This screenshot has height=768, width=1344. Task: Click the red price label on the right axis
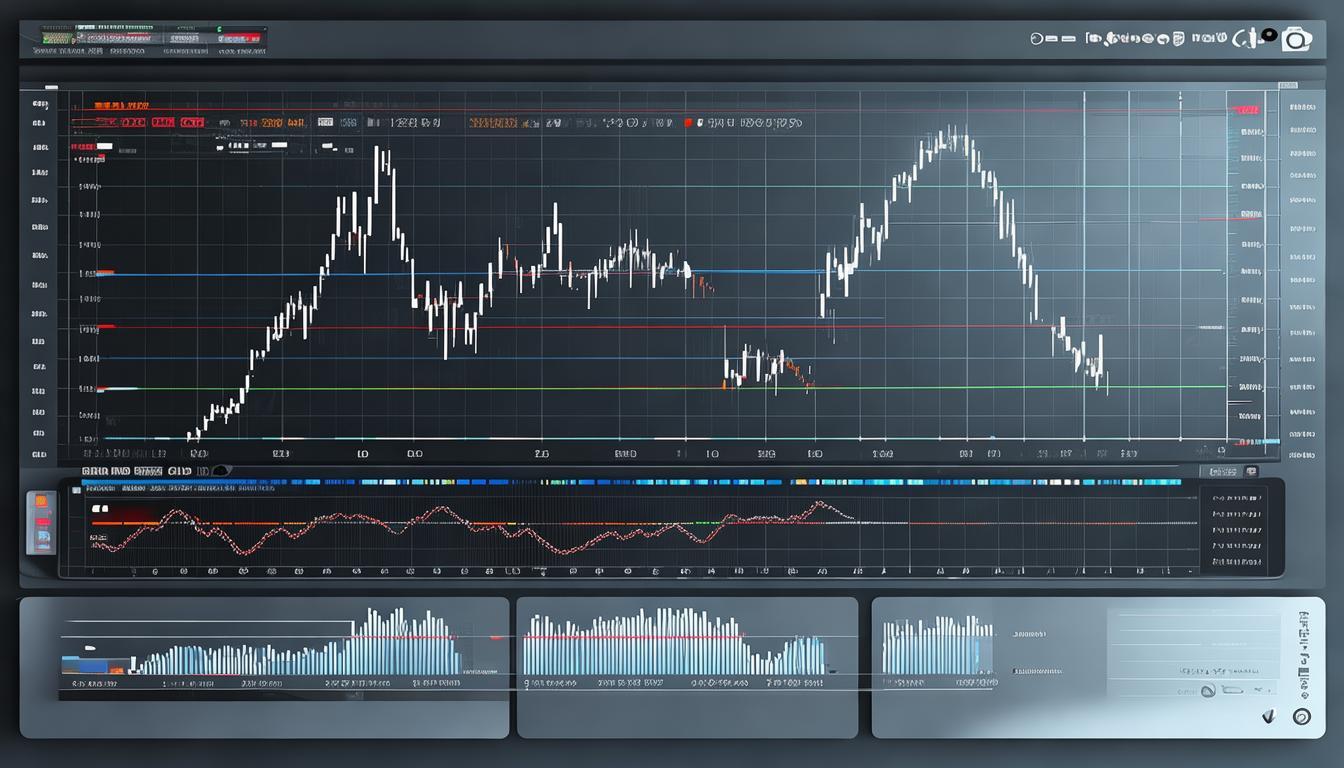pyautogui.click(x=1246, y=108)
